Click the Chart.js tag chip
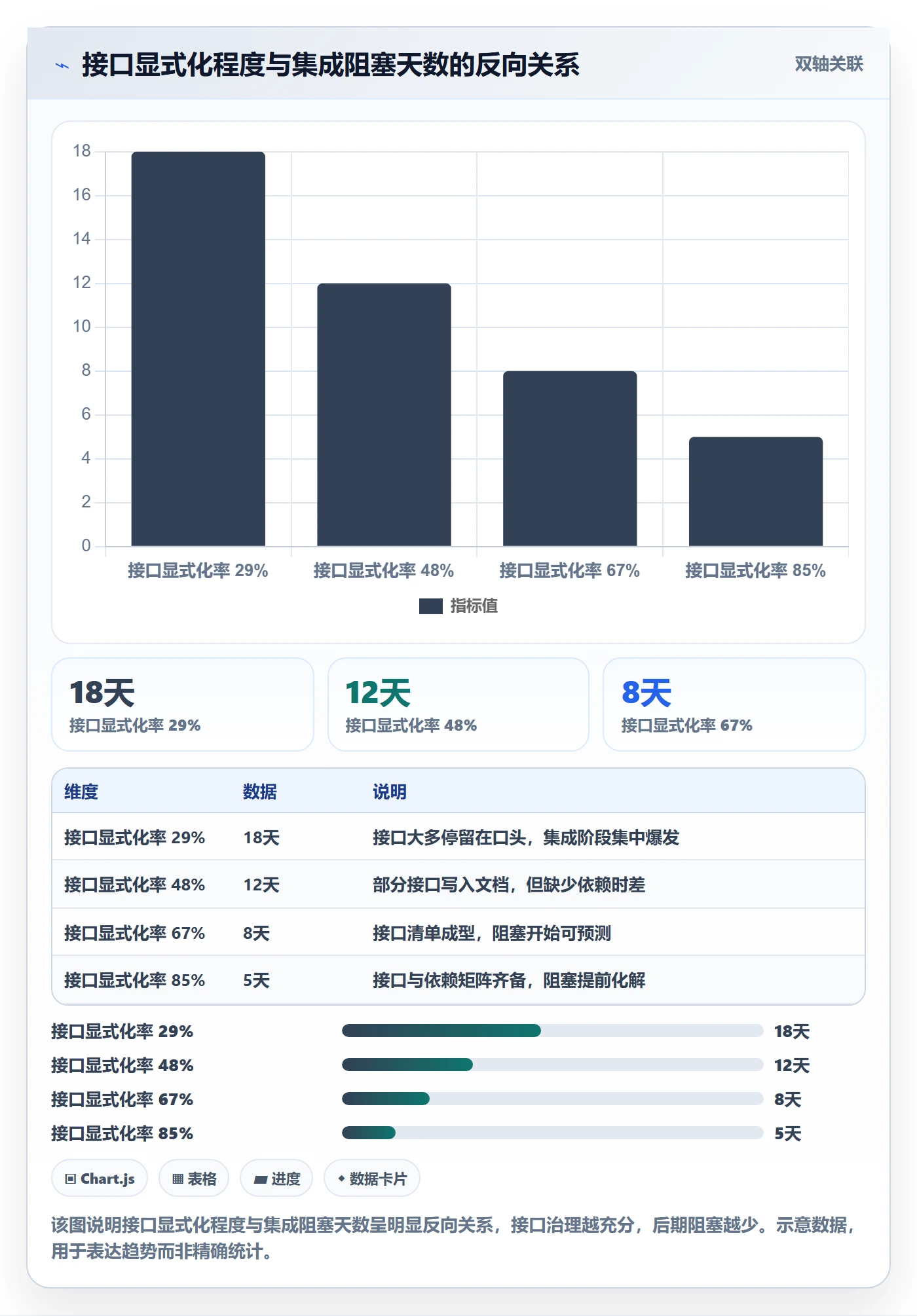917x1316 pixels. (100, 1179)
